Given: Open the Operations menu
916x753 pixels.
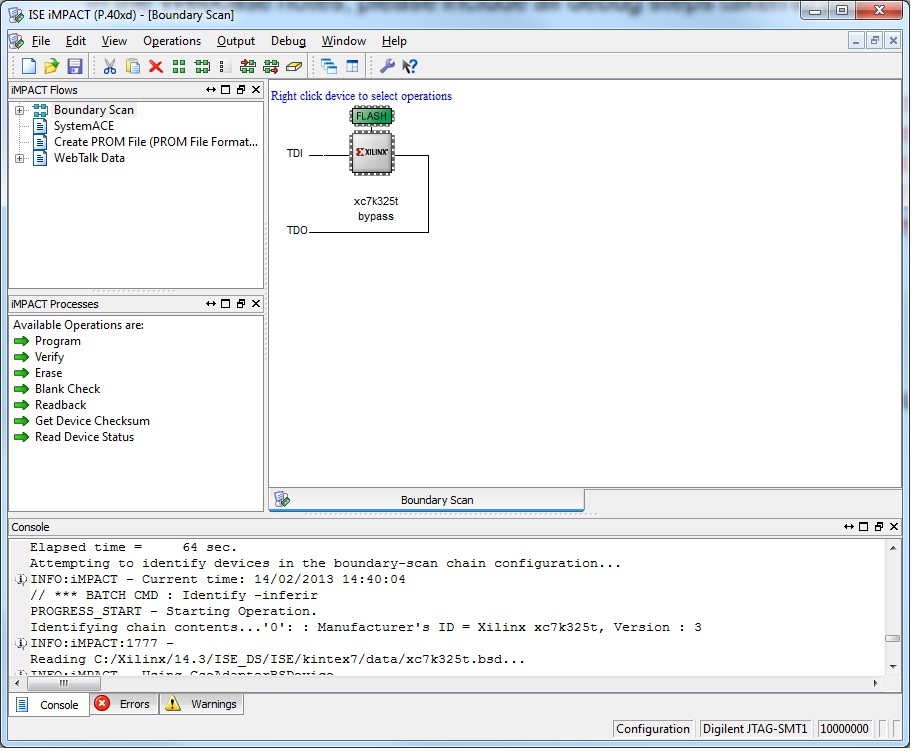Looking at the screenshot, I should (172, 41).
